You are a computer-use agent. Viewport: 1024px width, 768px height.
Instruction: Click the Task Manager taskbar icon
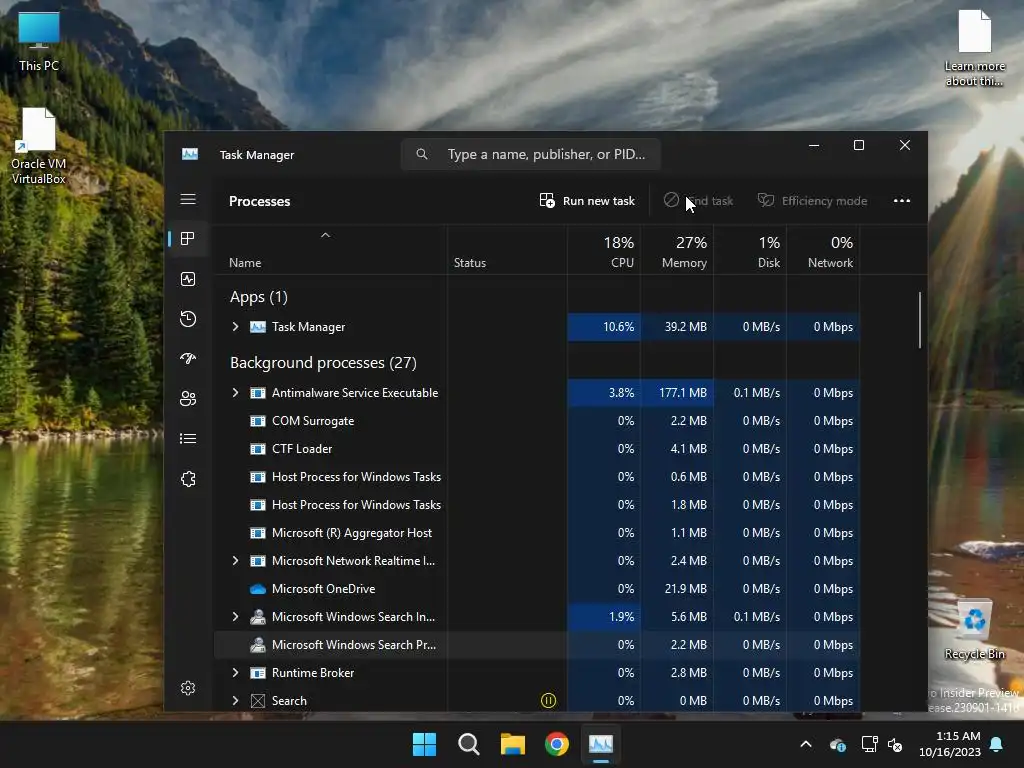[x=601, y=744]
